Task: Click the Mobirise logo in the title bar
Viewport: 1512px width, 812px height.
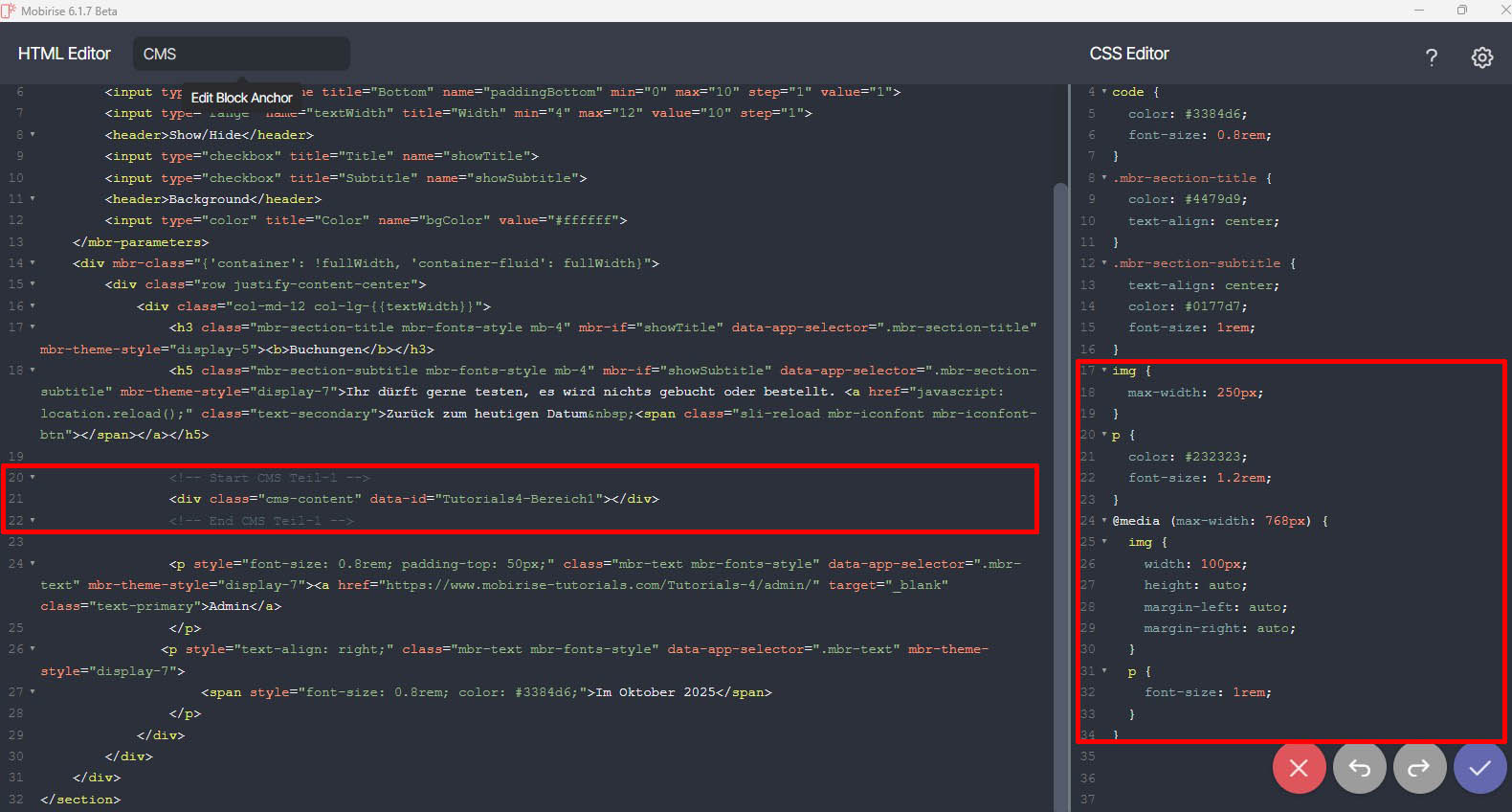Action: 9,11
